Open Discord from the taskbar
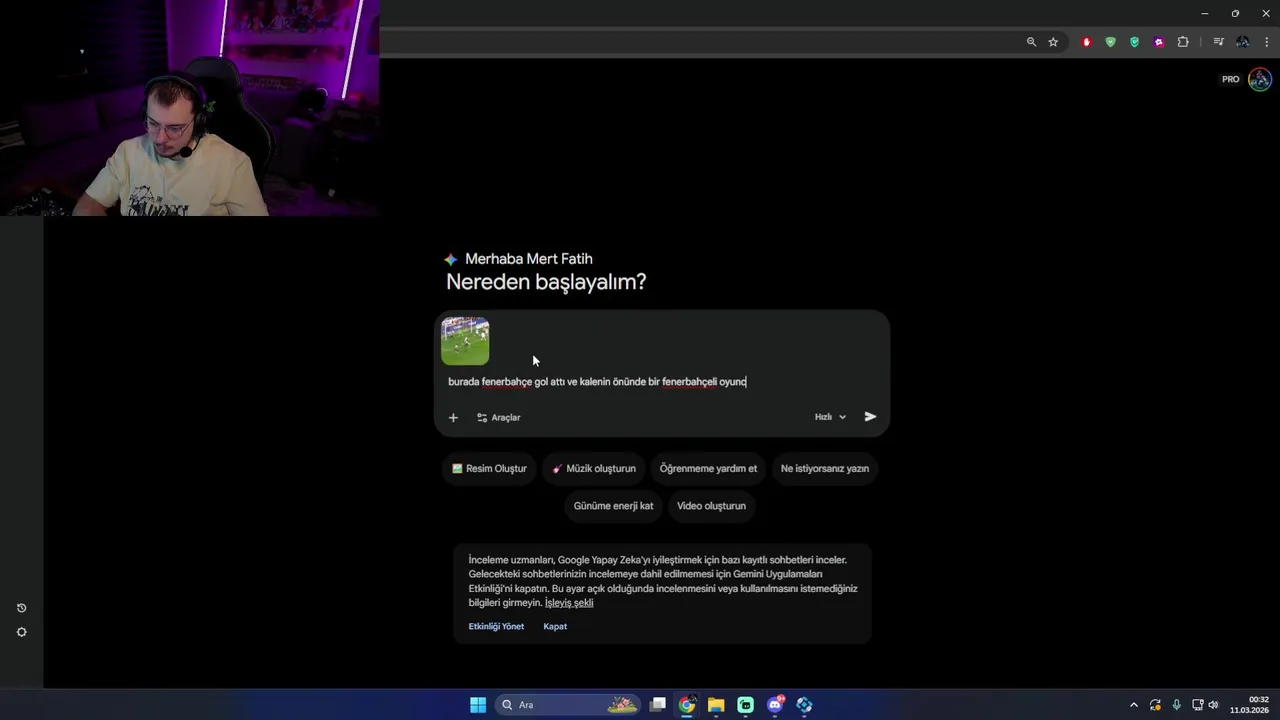Image resolution: width=1280 pixels, height=720 pixels. coord(775,705)
